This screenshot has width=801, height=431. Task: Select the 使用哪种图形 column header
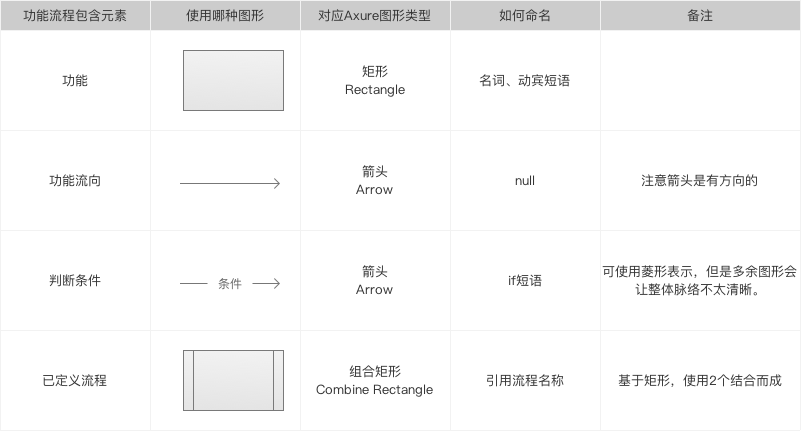225,15
